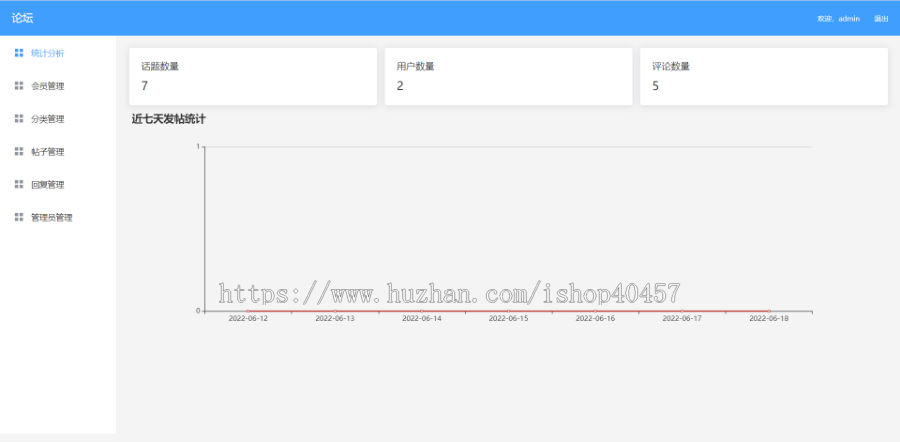Image resolution: width=900 pixels, height=442 pixels.
Task: Select the 评论数量 statistics card
Action: point(764,76)
